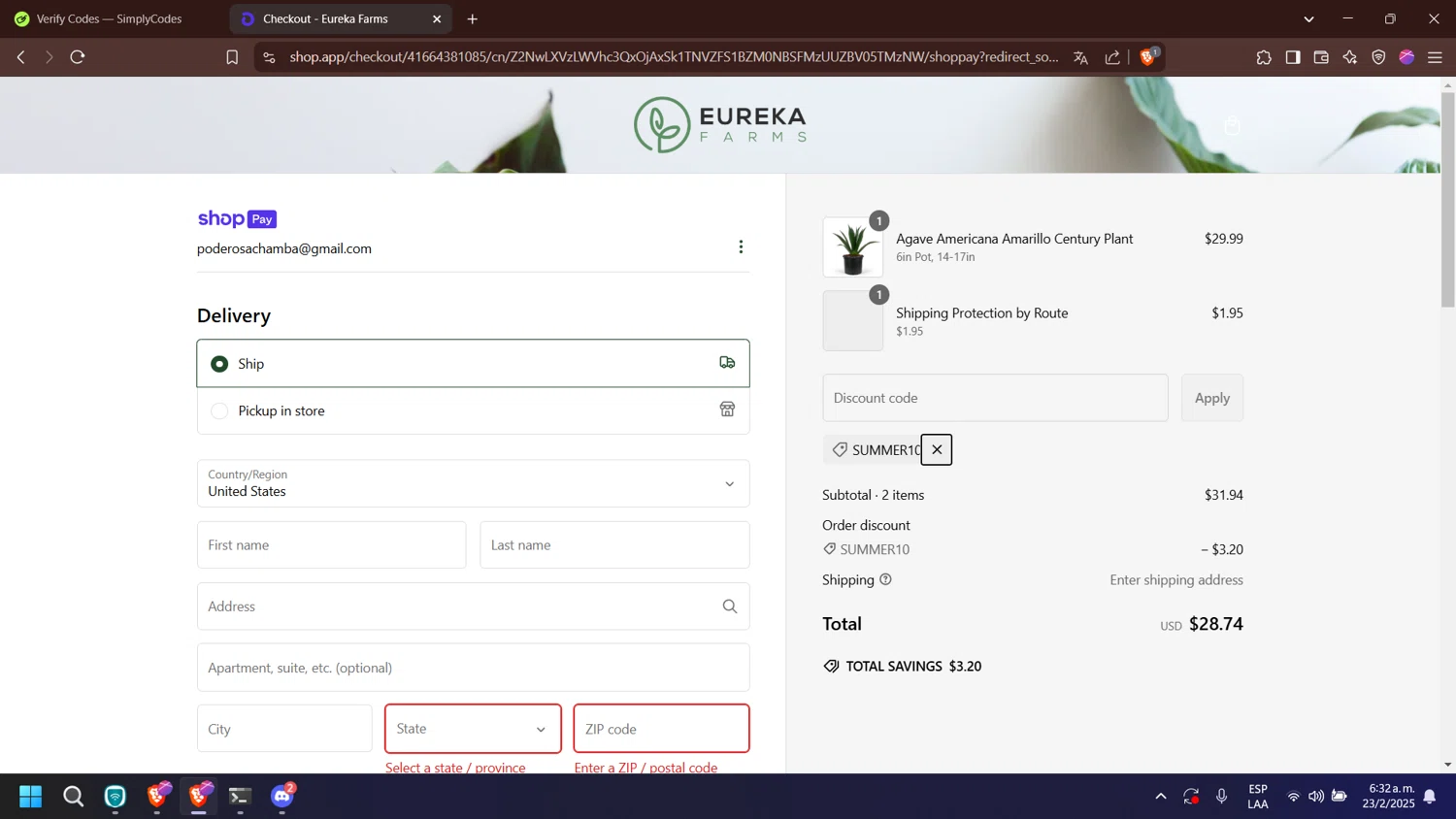This screenshot has width=1456, height=819.
Task: Open new browser tab plus button
Action: pyautogui.click(x=473, y=18)
